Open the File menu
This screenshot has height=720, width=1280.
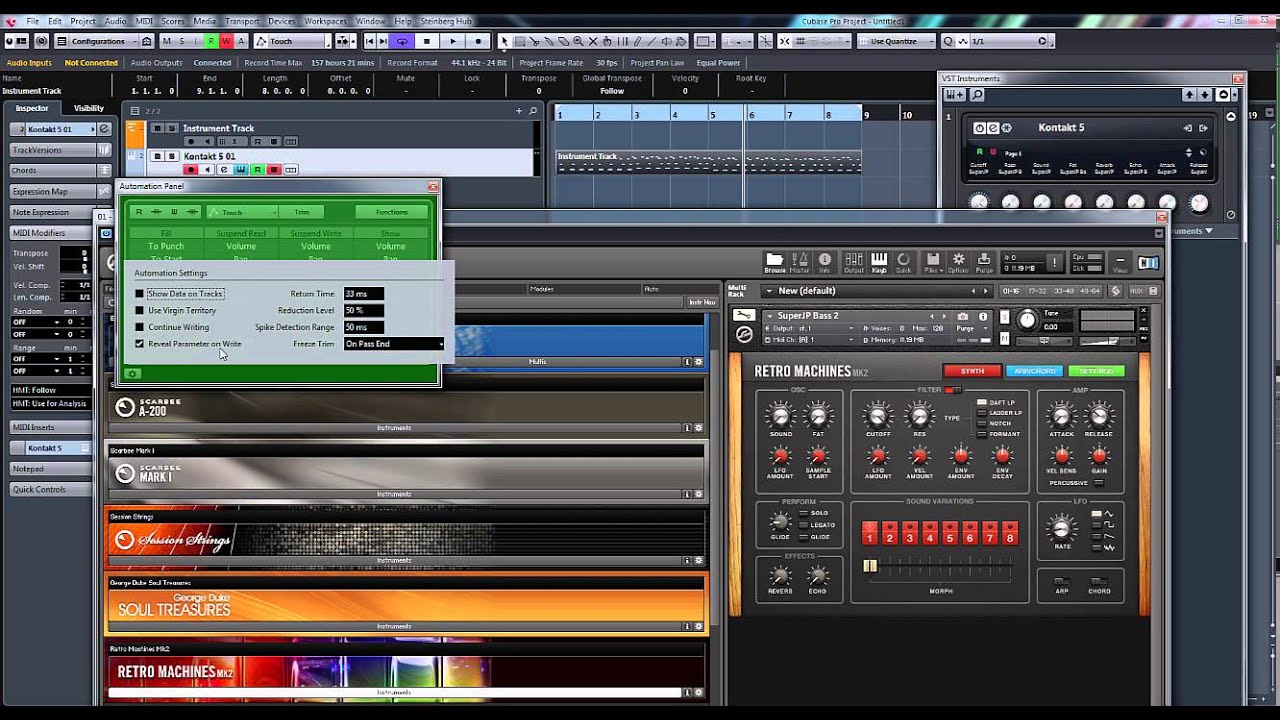click(33, 21)
